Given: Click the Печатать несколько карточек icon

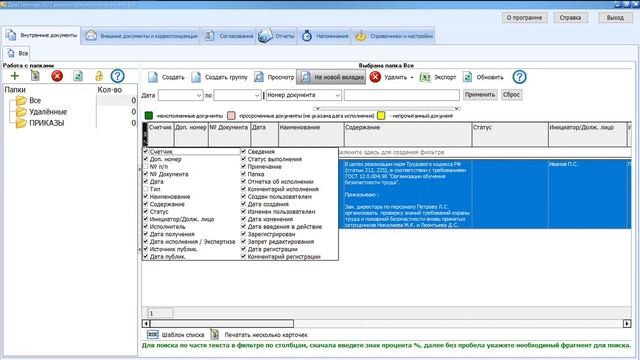Looking at the screenshot, I should 215,334.
